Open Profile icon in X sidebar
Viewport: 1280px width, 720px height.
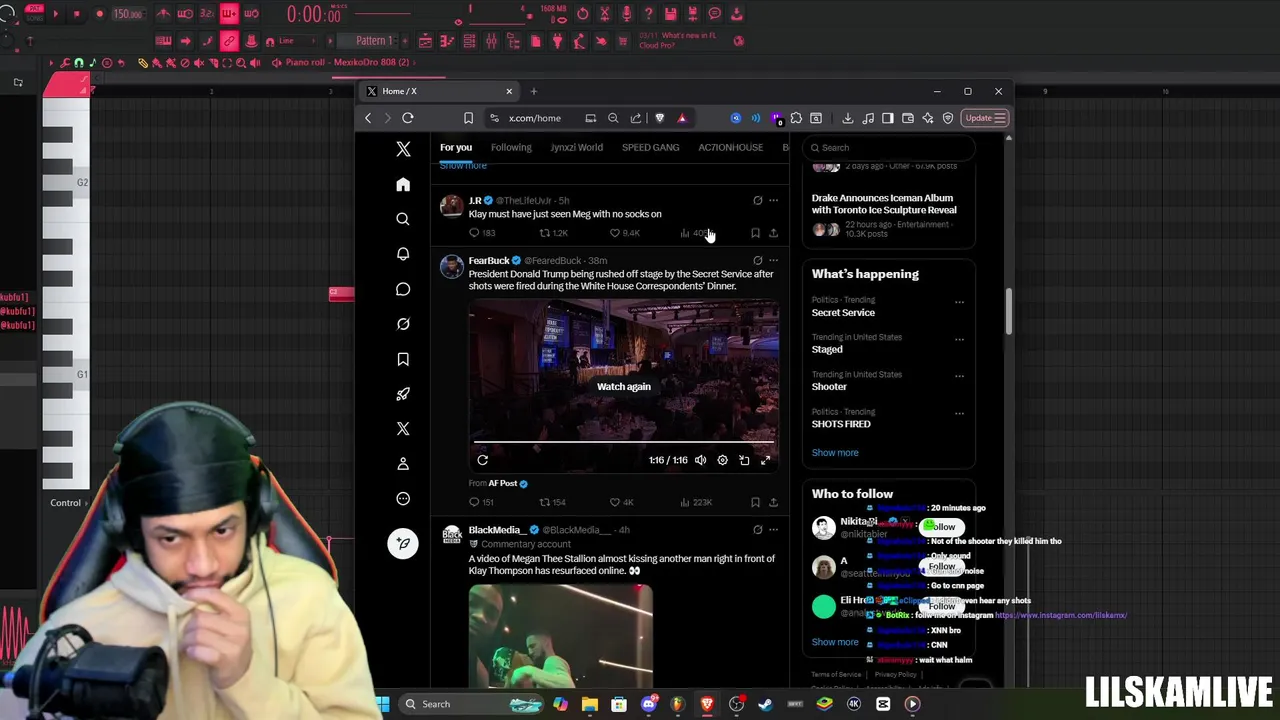(x=403, y=464)
